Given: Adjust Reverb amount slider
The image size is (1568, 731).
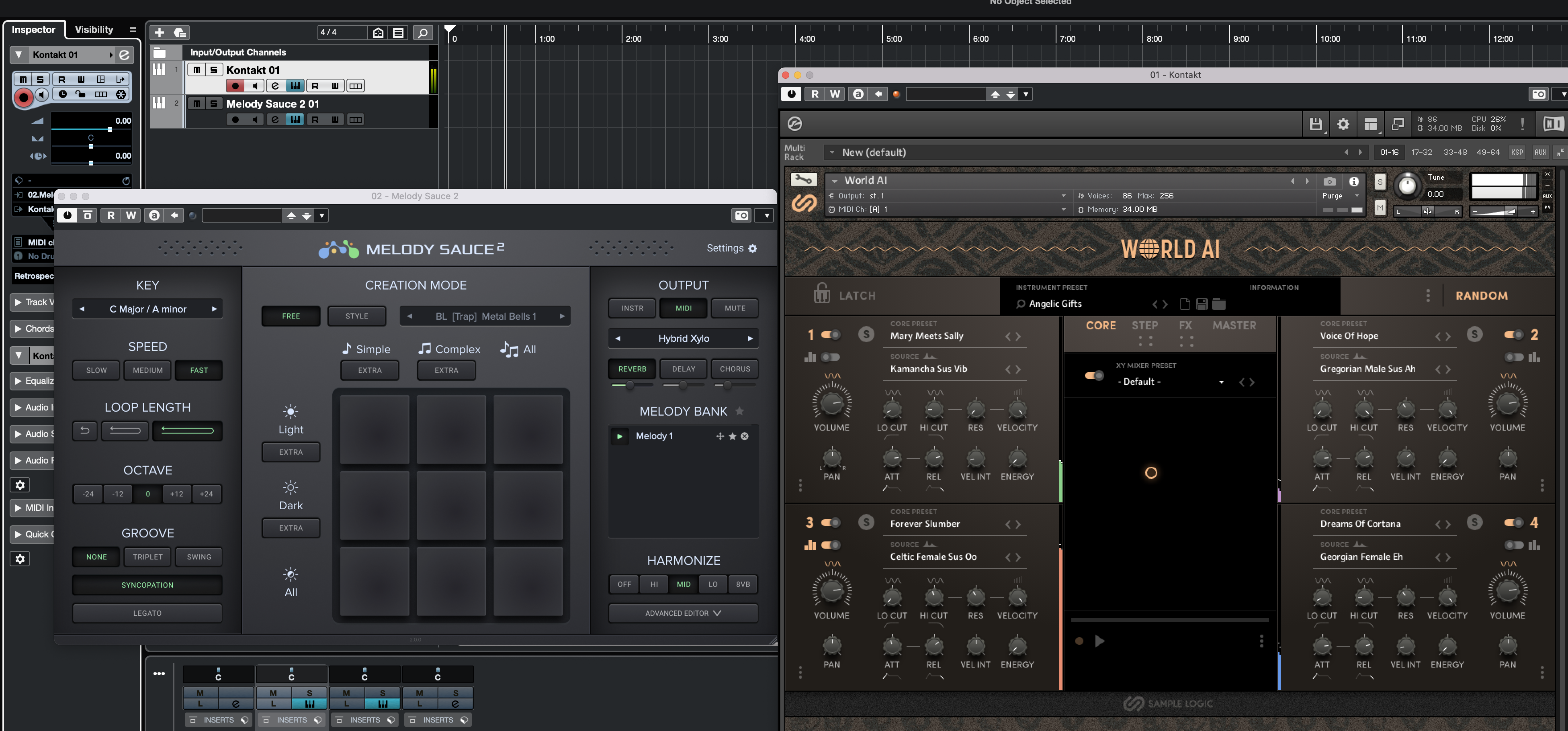Looking at the screenshot, I should [x=632, y=385].
